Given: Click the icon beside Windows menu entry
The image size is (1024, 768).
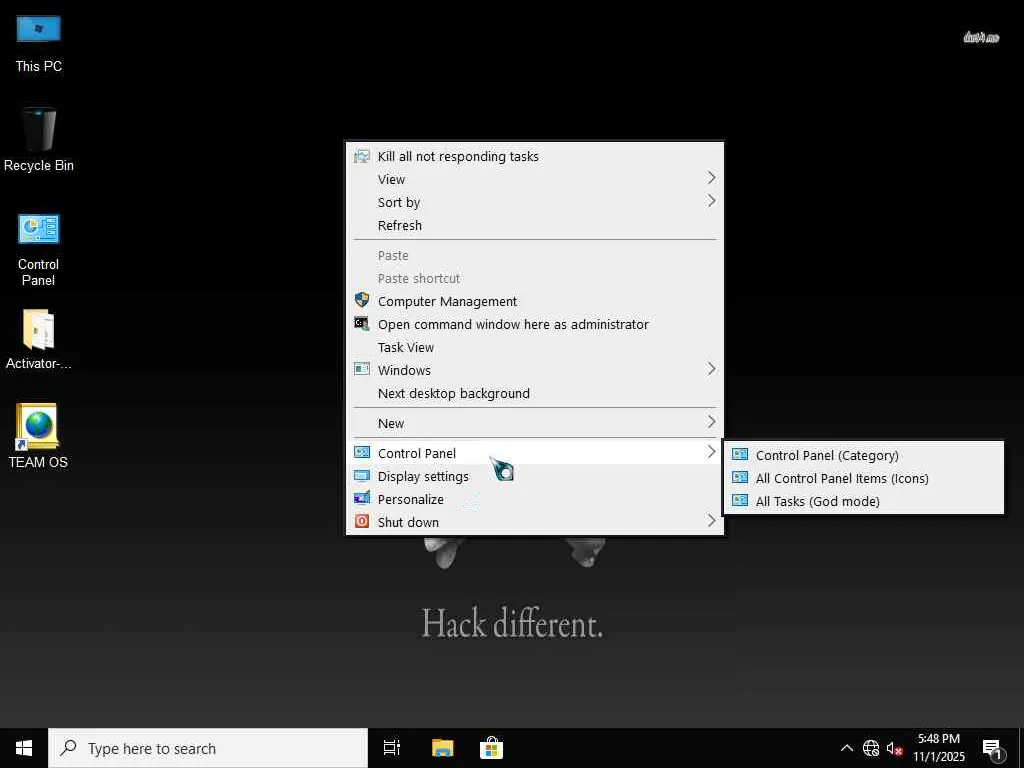Looking at the screenshot, I should click(x=362, y=369).
